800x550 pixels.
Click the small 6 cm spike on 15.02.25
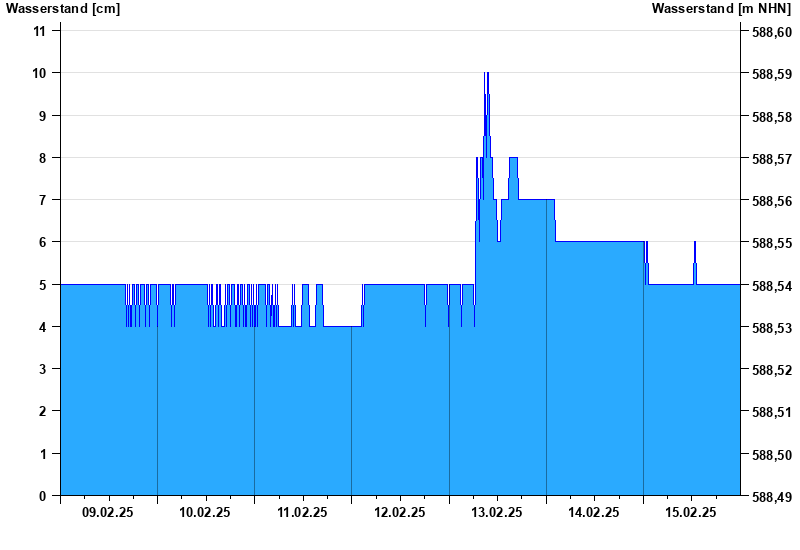tap(695, 244)
